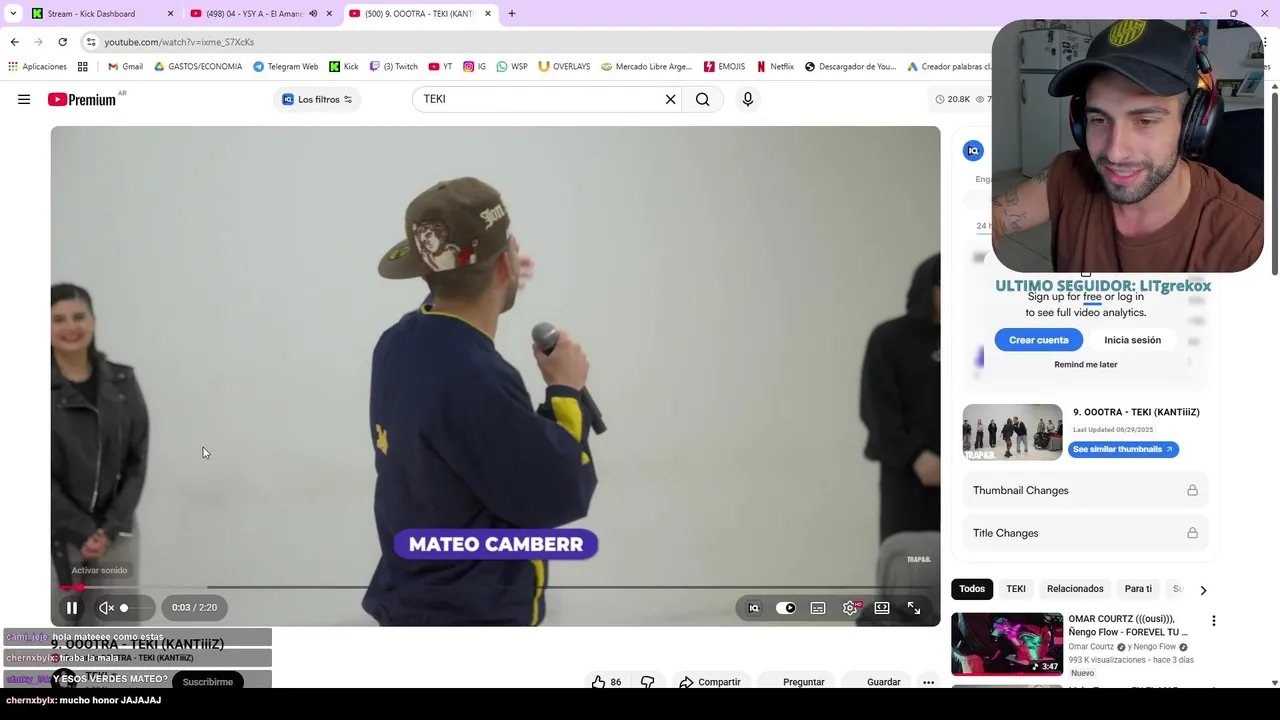Viewport: 1280px width, 720px height.
Task: Open the IQ tool in player controls
Action: (754, 607)
